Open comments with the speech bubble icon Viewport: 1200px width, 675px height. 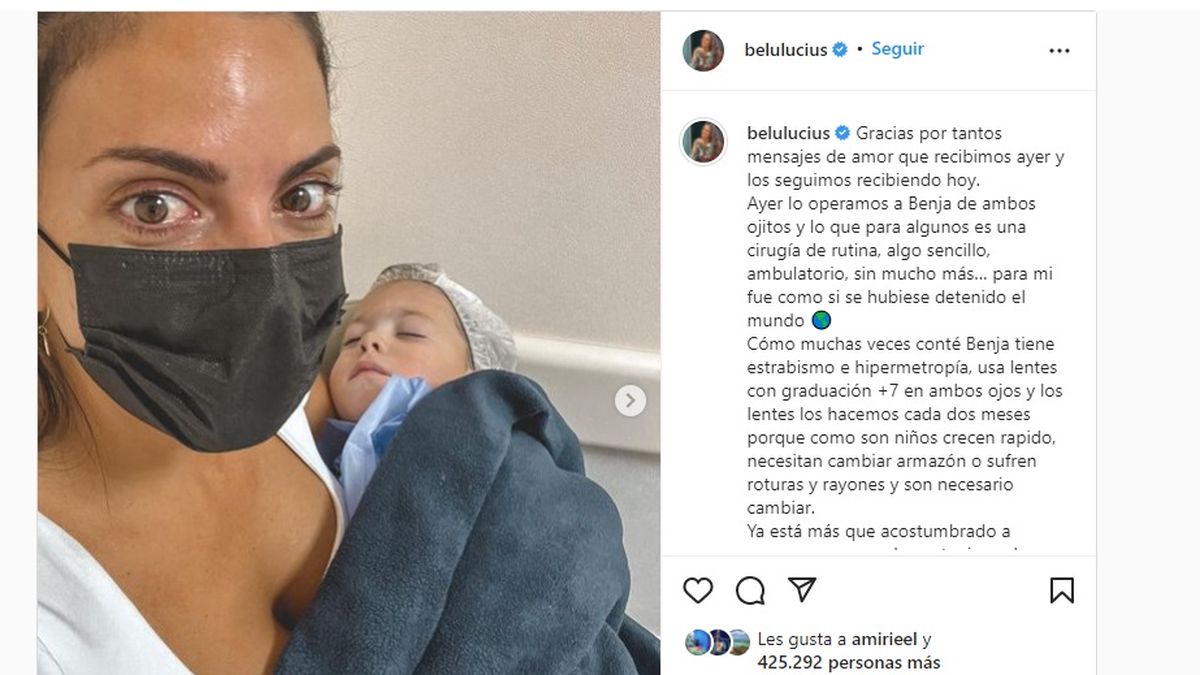tap(750, 591)
